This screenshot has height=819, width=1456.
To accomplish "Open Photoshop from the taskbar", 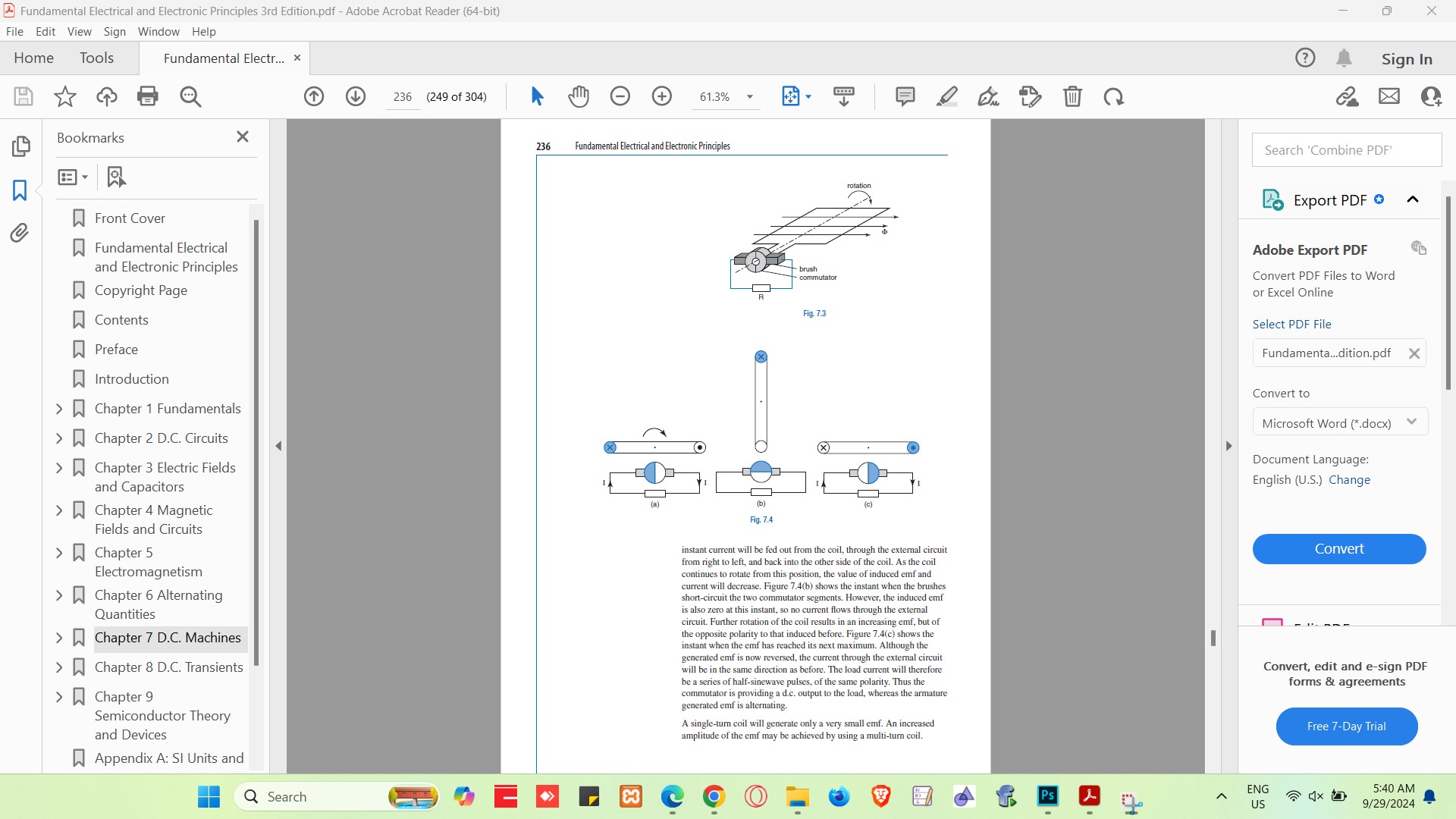I will [1047, 796].
